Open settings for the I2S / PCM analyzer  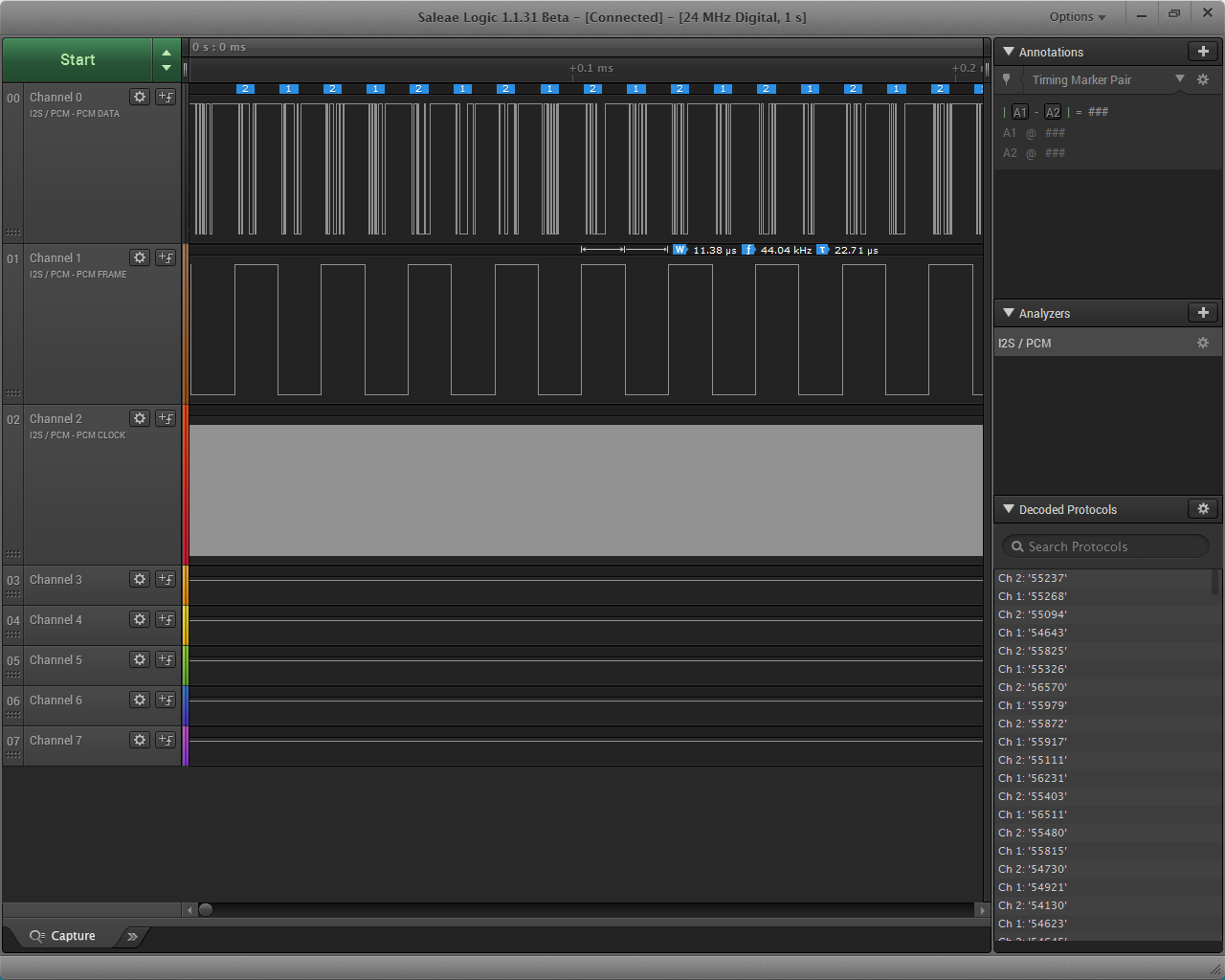(x=1203, y=342)
